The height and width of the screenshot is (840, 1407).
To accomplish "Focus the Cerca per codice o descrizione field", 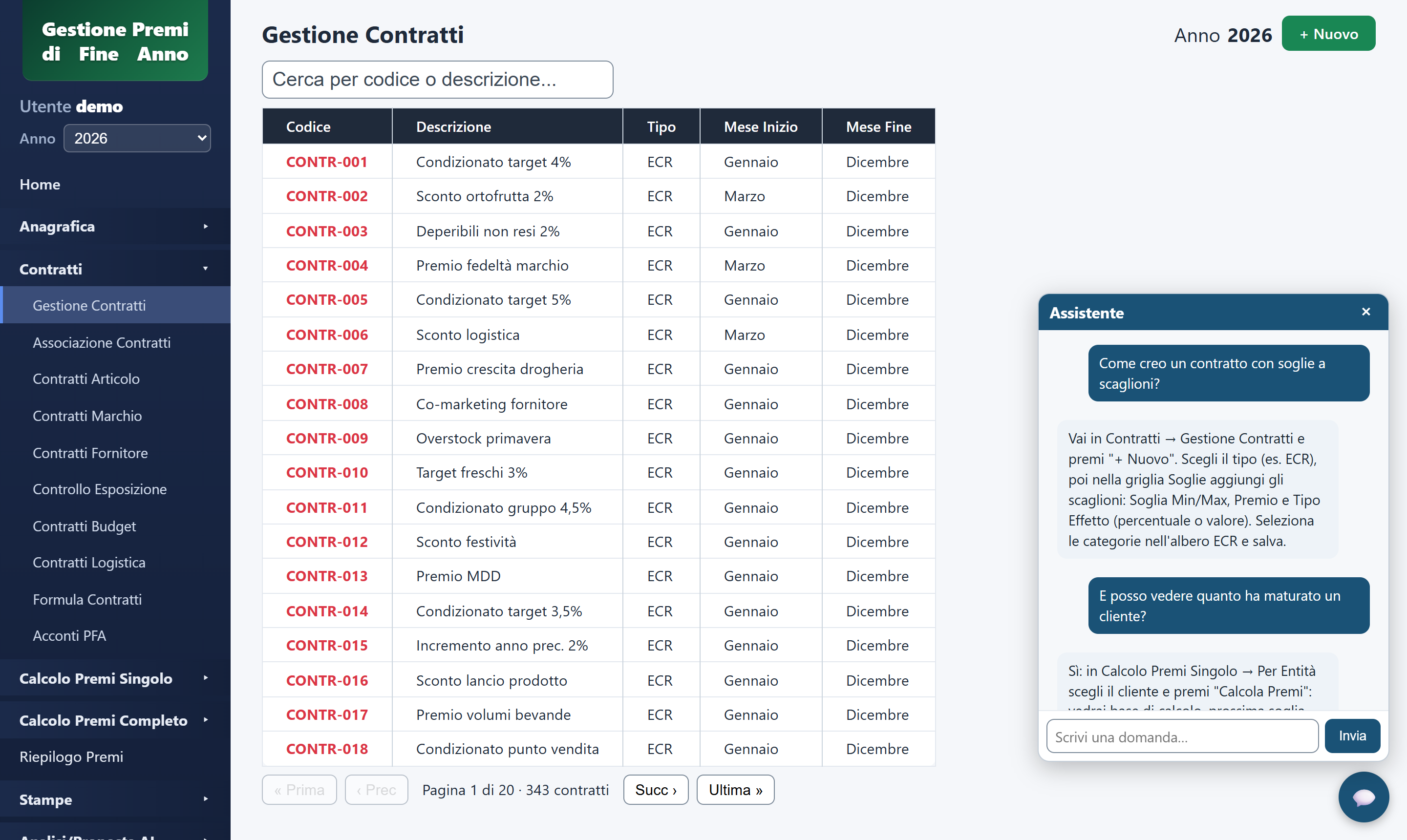I will [x=437, y=80].
